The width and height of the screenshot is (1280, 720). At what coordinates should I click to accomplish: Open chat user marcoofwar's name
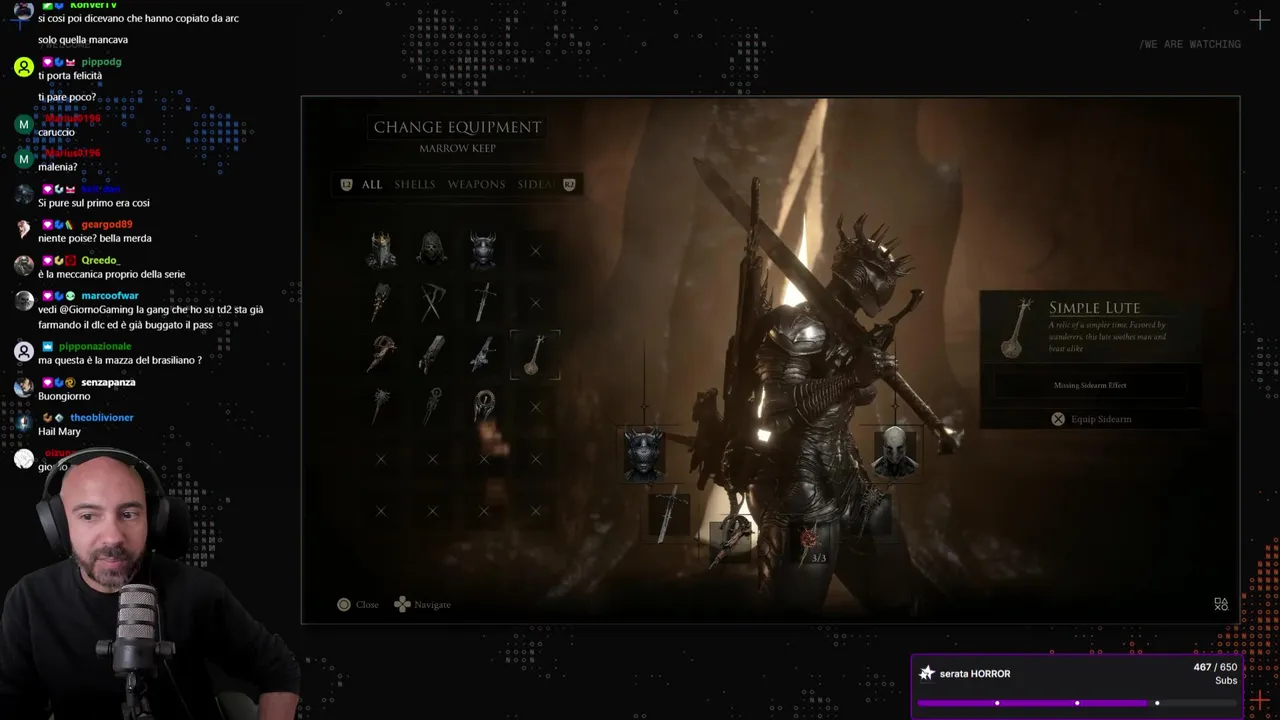coord(110,295)
